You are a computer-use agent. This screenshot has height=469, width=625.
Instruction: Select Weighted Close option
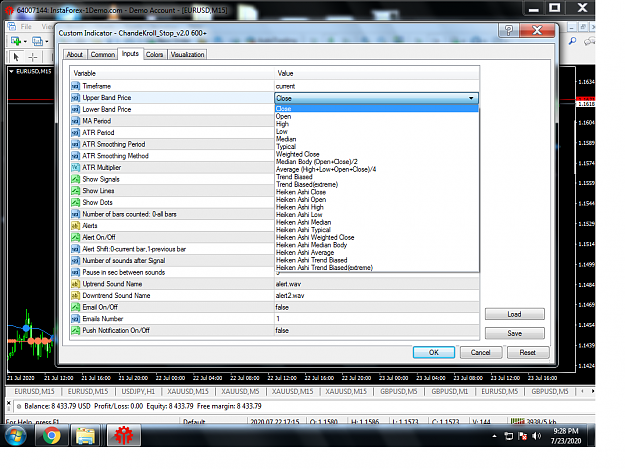pyautogui.click(x=377, y=154)
